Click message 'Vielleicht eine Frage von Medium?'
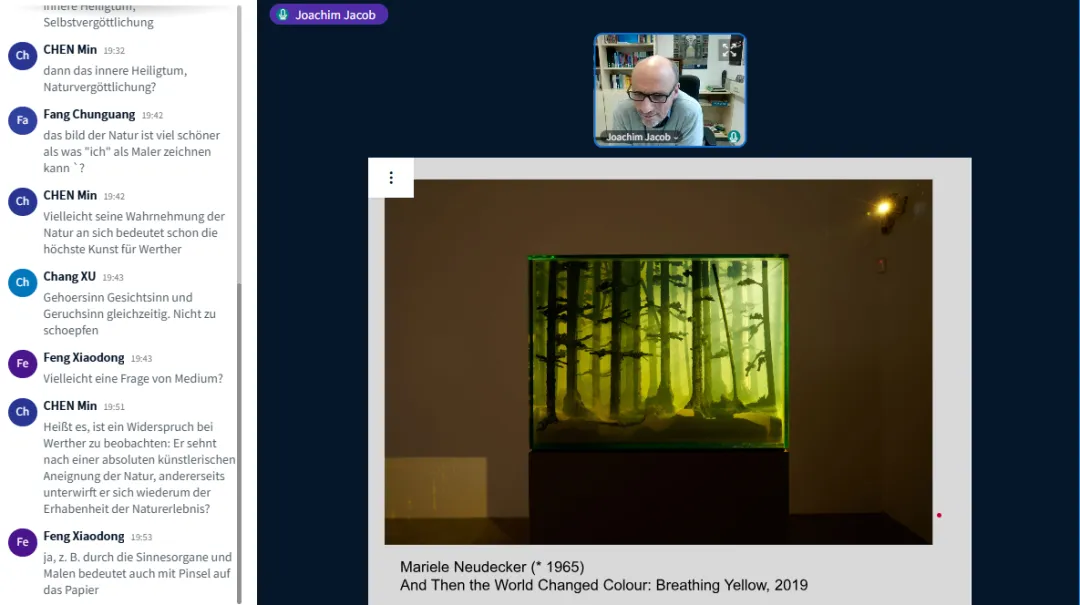The image size is (1080, 605). coord(133,378)
